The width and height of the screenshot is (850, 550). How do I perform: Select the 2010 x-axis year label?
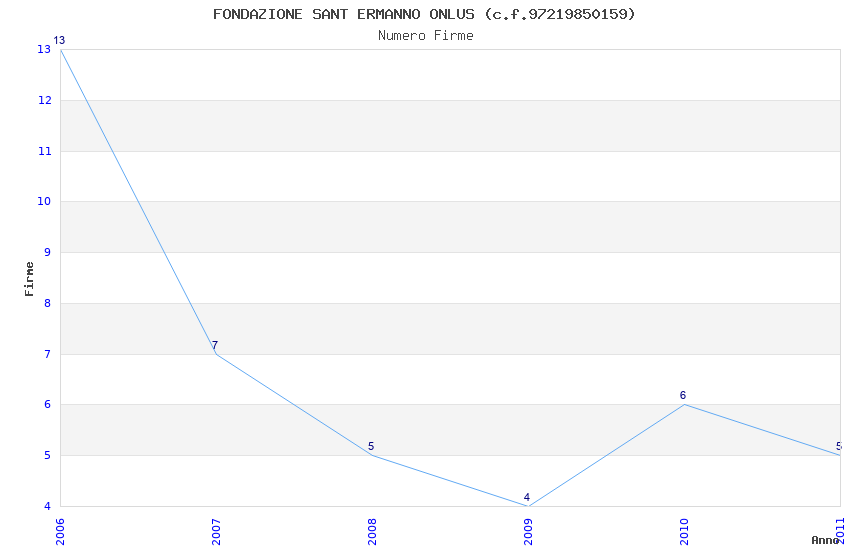click(x=684, y=531)
